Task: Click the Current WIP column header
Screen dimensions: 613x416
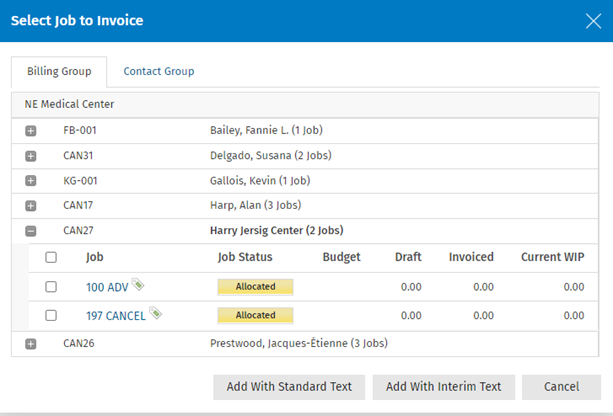Action: [x=552, y=257]
